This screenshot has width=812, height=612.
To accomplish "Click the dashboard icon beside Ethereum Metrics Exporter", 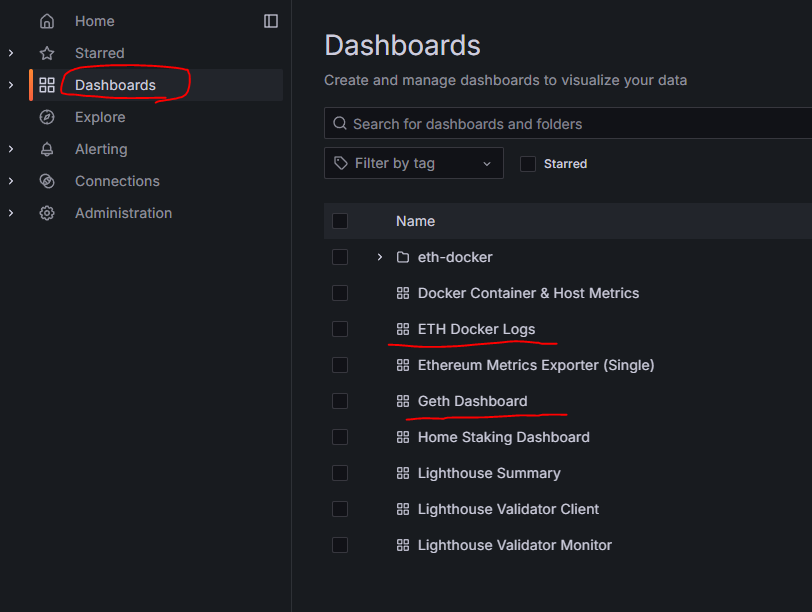I will tap(403, 365).
